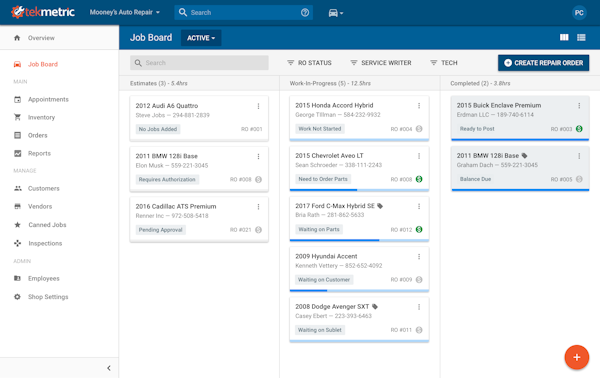This screenshot has height=378, width=600.
Task: Click green payment icon on RO #003
Action: (x=579, y=129)
